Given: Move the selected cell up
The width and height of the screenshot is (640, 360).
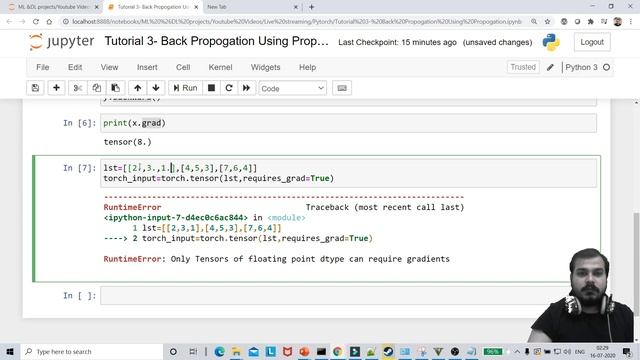Looking at the screenshot, I should [x=138, y=88].
